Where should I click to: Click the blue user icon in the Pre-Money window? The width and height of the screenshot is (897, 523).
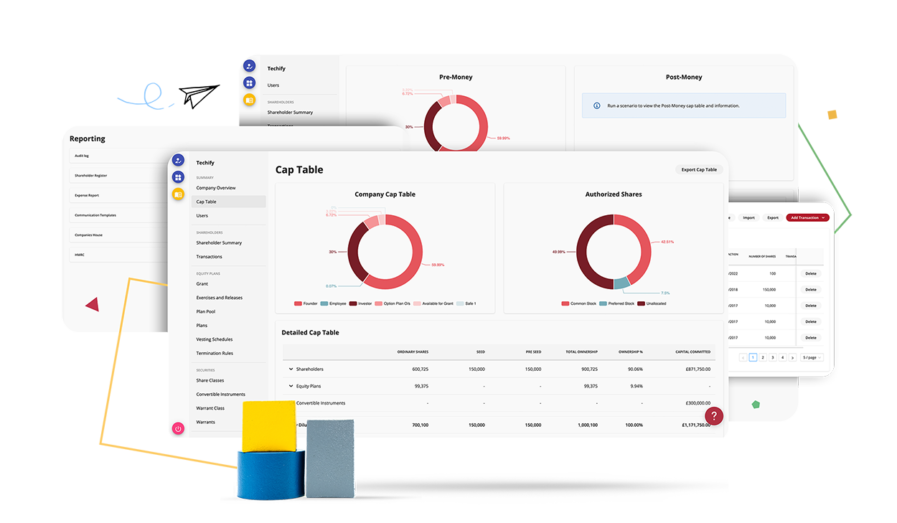tap(249, 66)
